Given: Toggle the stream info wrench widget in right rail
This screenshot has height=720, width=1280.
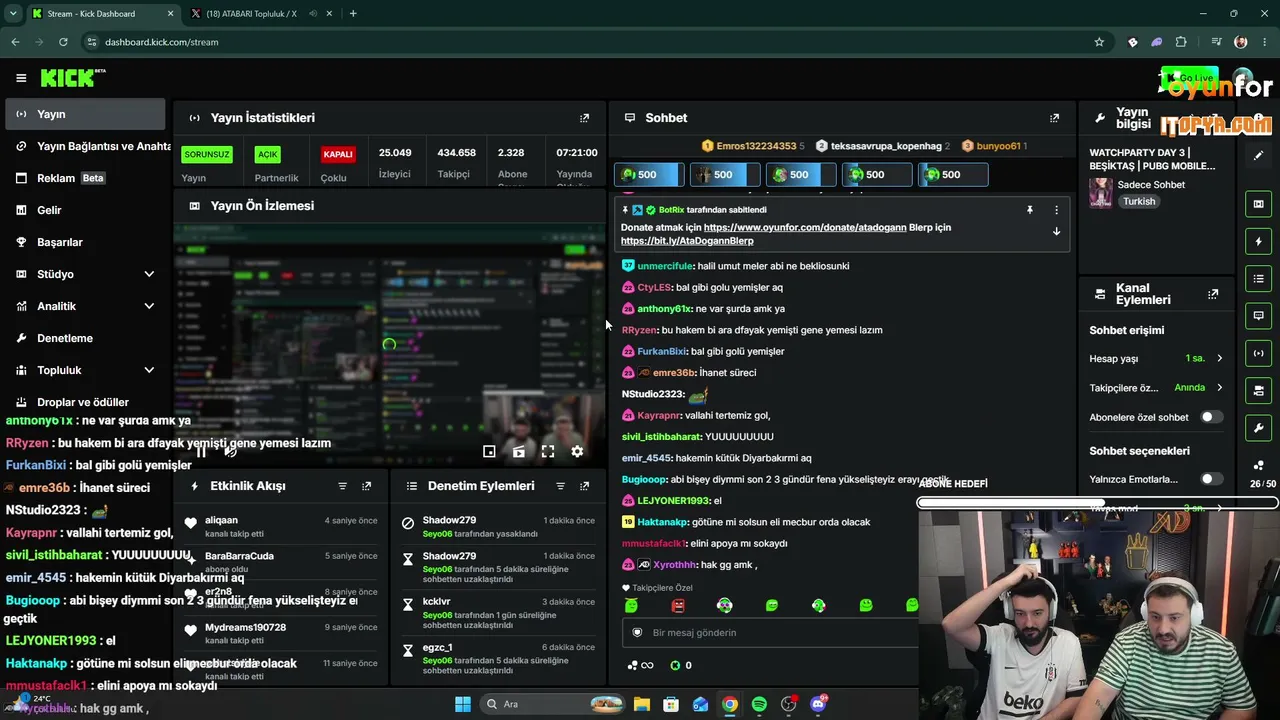Looking at the screenshot, I should [1258, 428].
